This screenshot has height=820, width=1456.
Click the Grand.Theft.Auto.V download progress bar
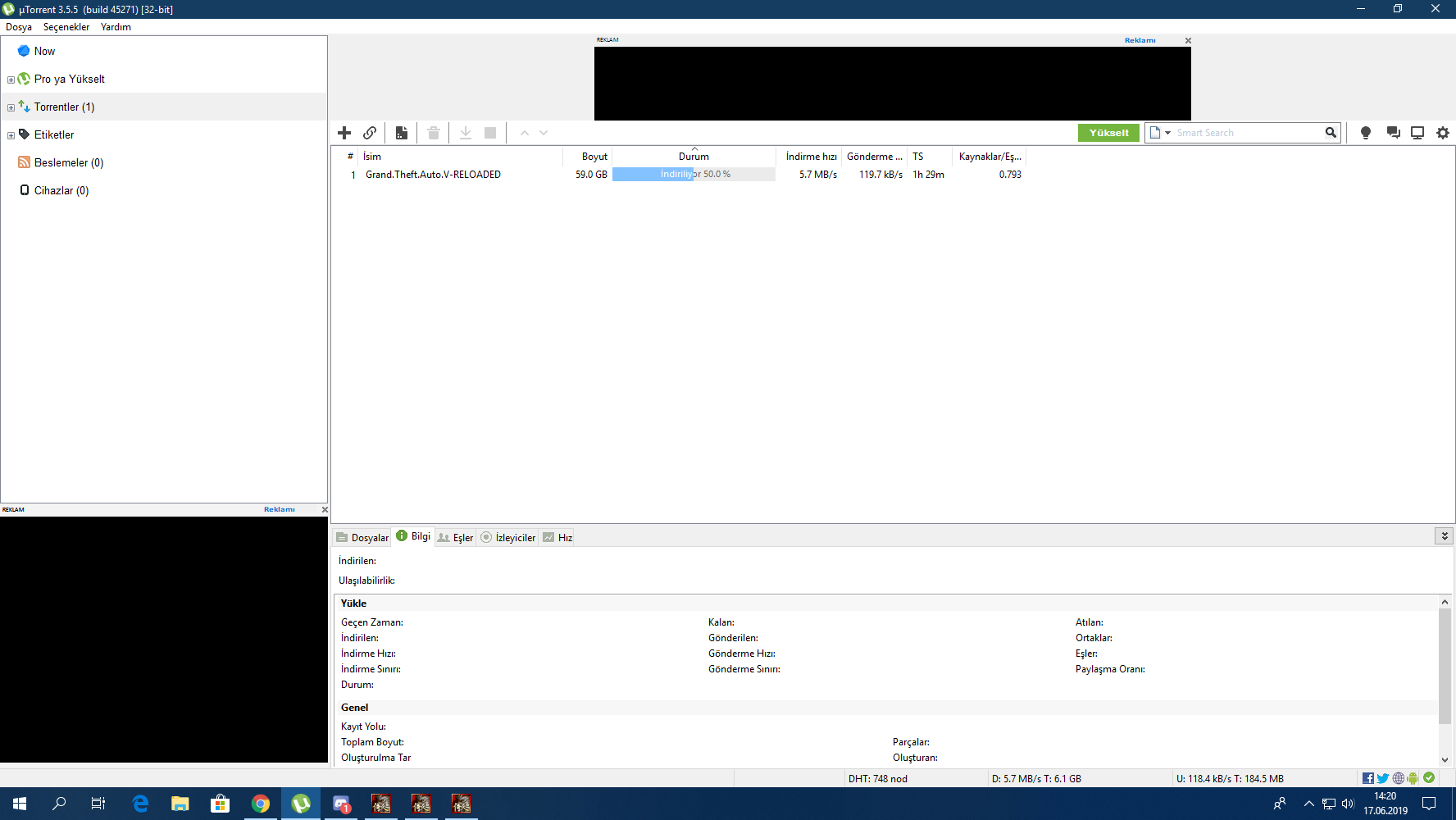pyautogui.click(x=694, y=175)
